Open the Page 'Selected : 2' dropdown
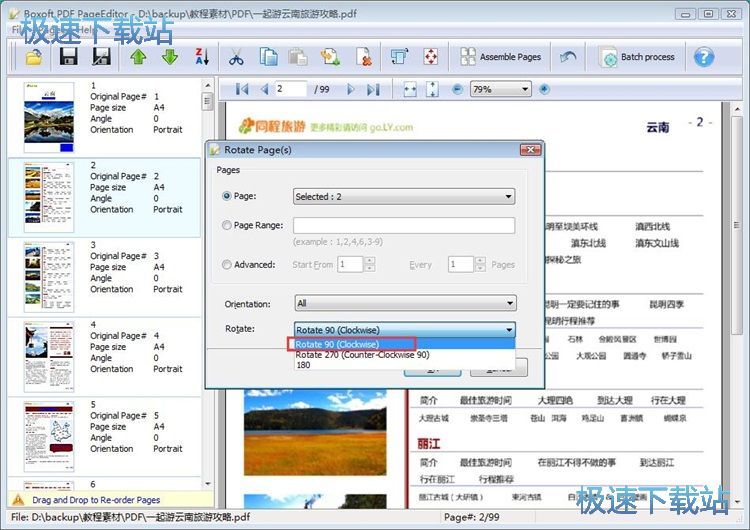750x530 pixels. (x=404, y=197)
